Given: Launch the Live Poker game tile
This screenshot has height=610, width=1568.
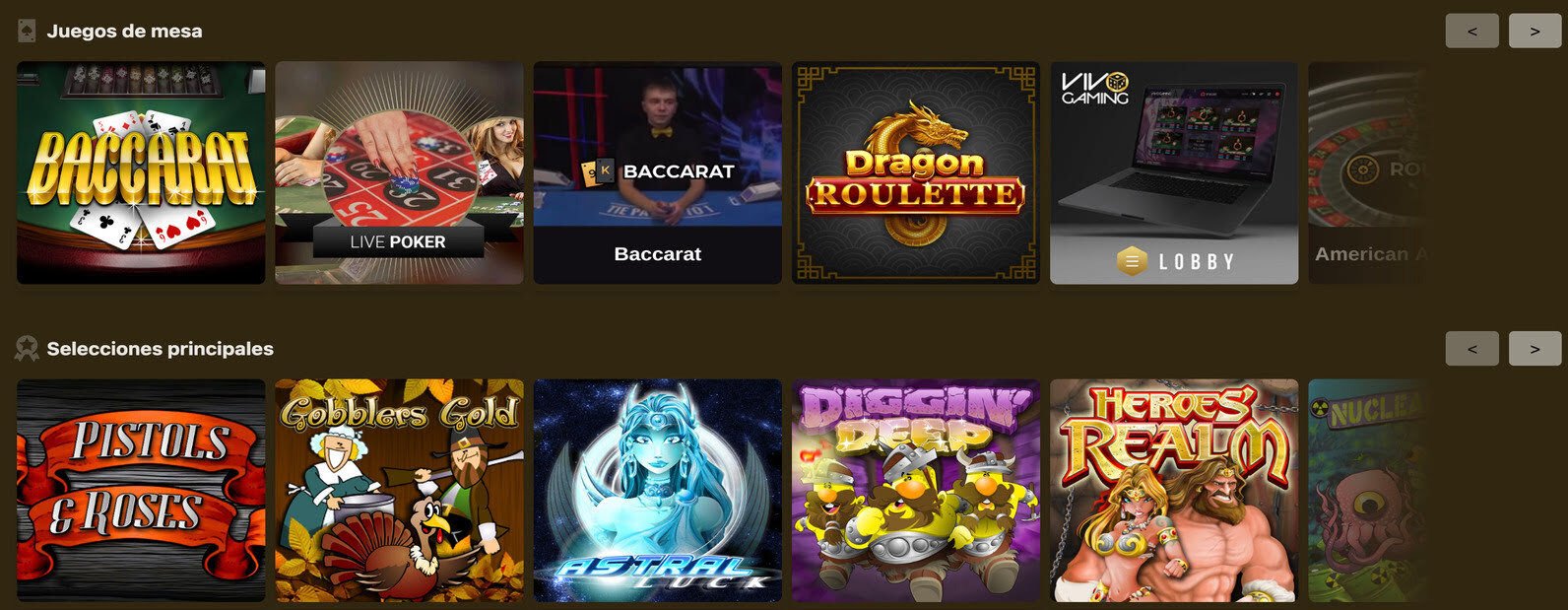Looking at the screenshot, I should click(x=399, y=173).
